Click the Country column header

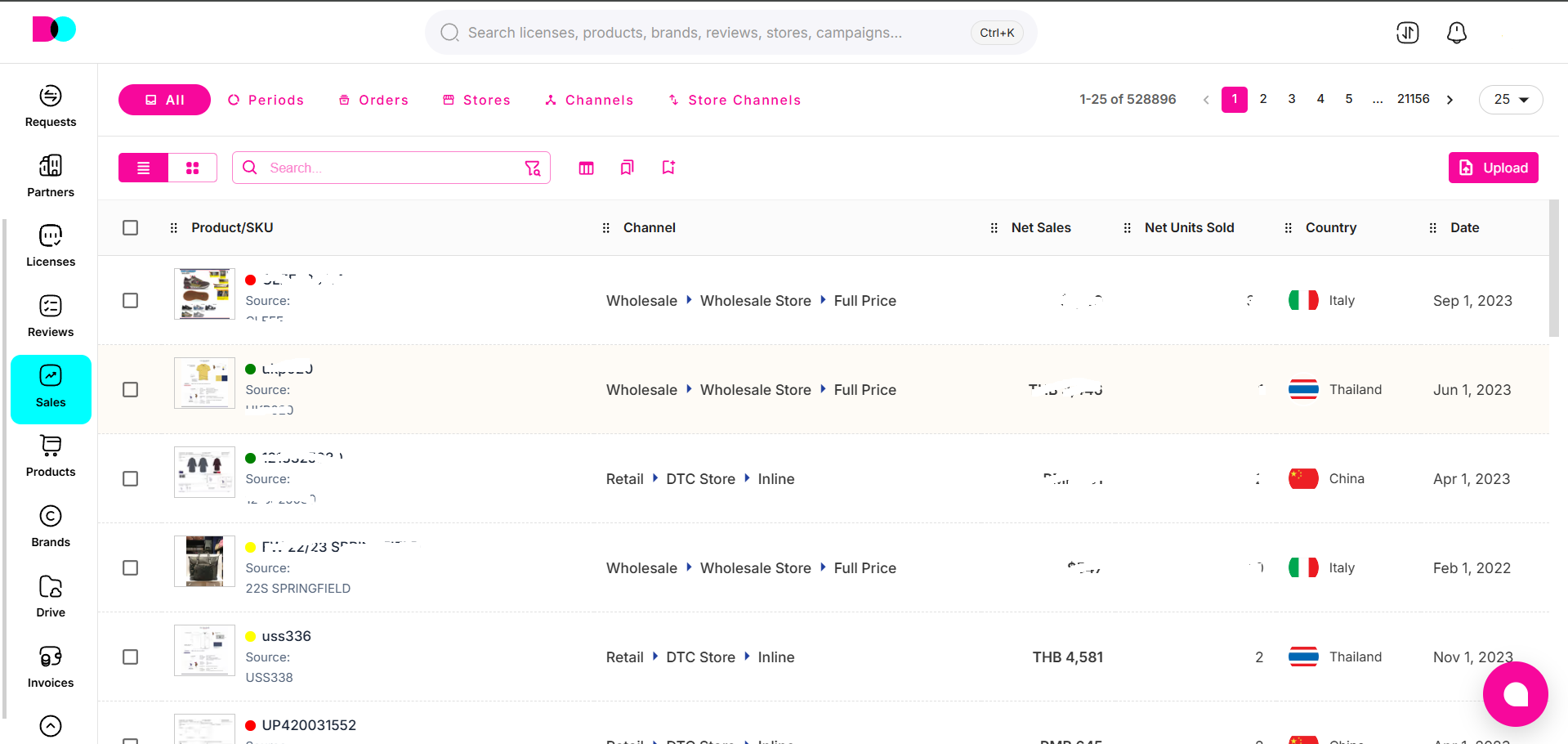coord(1331,228)
